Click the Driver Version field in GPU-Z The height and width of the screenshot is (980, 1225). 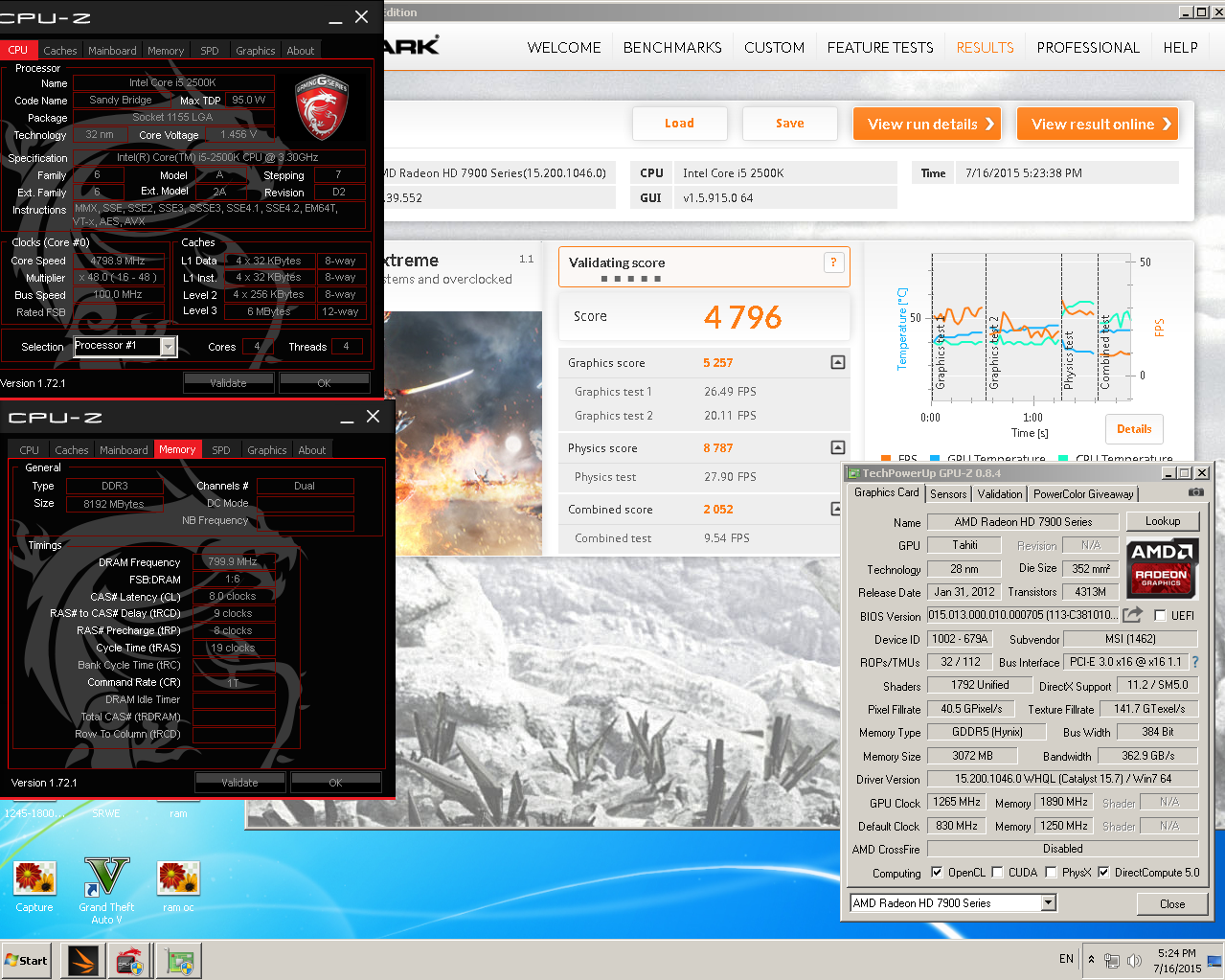click(1063, 779)
